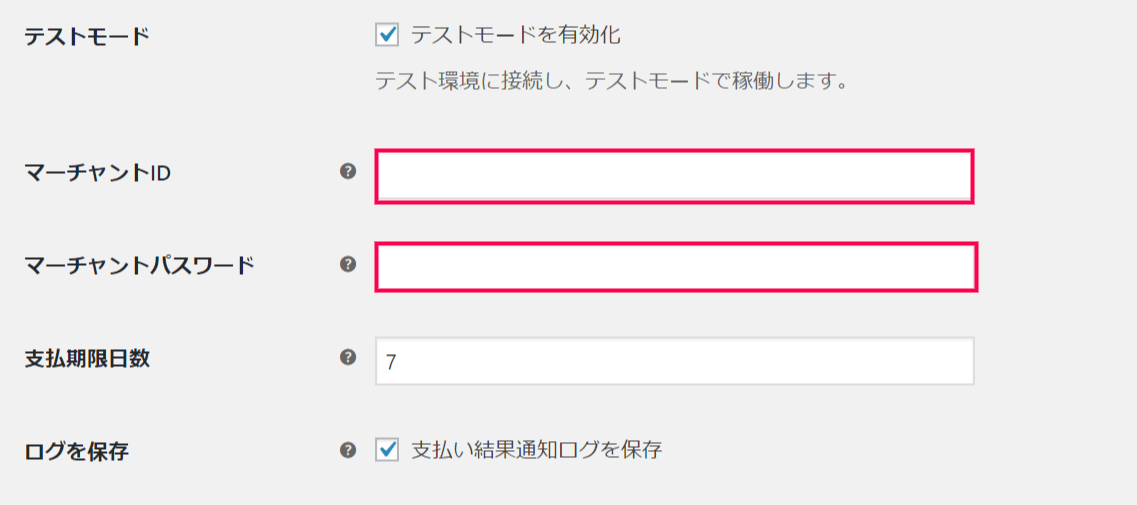Focus the empty マーチャントID text field
Viewport: 1137px width, 505px height.
tap(674, 176)
